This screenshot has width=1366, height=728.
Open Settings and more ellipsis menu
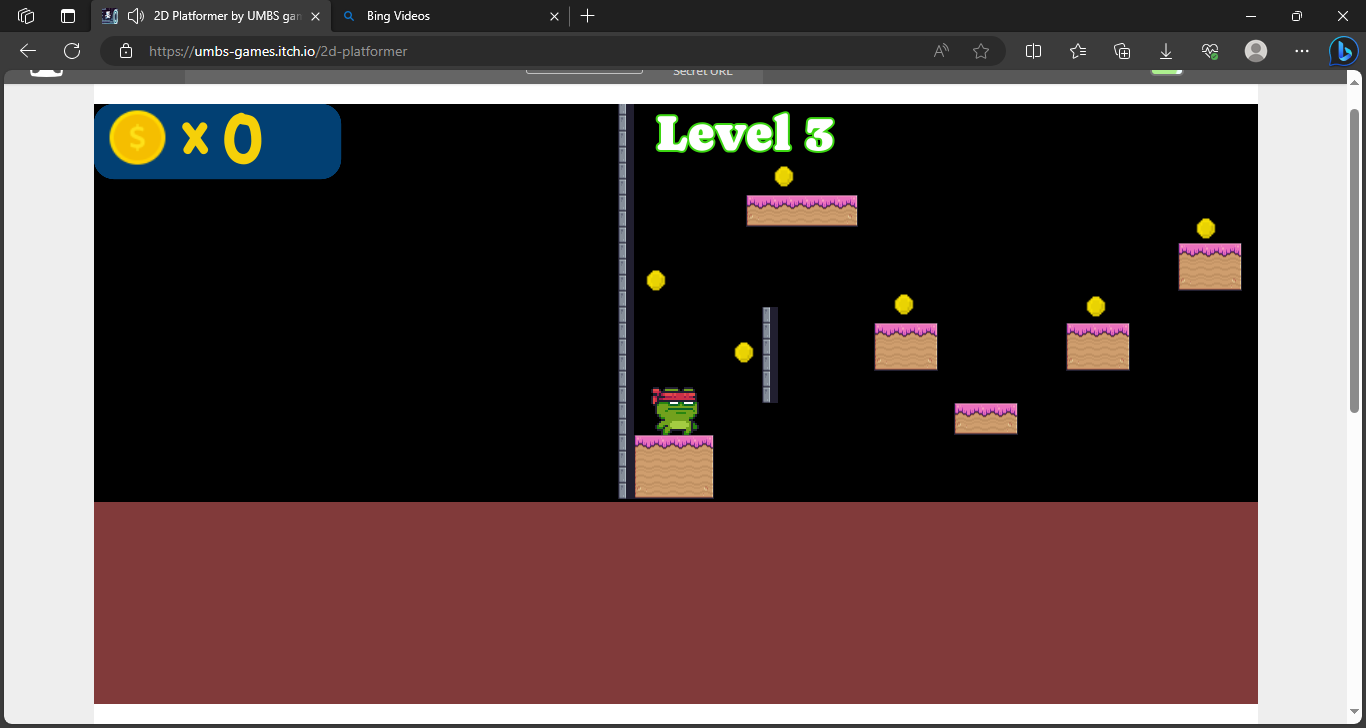point(1301,51)
